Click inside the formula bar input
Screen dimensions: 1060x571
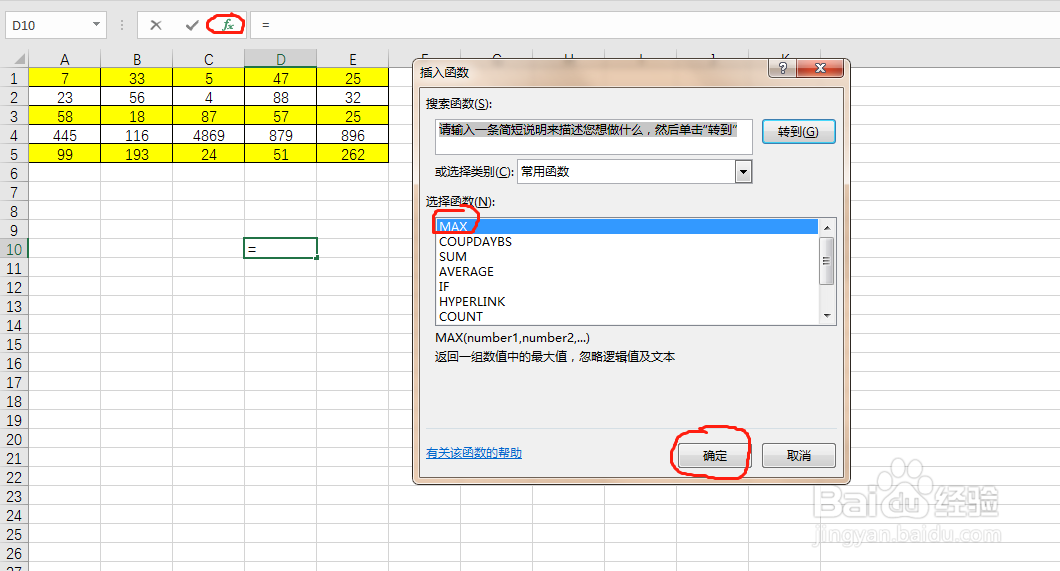[x=654, y=25]
